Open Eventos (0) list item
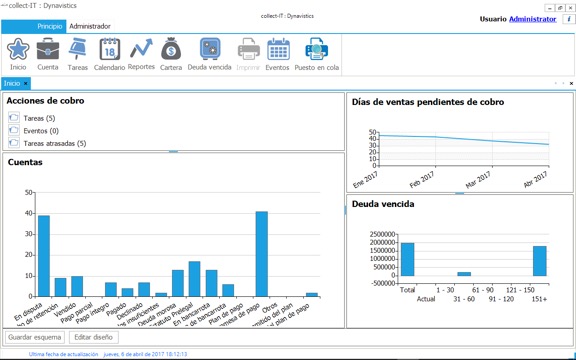The image size is (576, 360). point(41,131)
